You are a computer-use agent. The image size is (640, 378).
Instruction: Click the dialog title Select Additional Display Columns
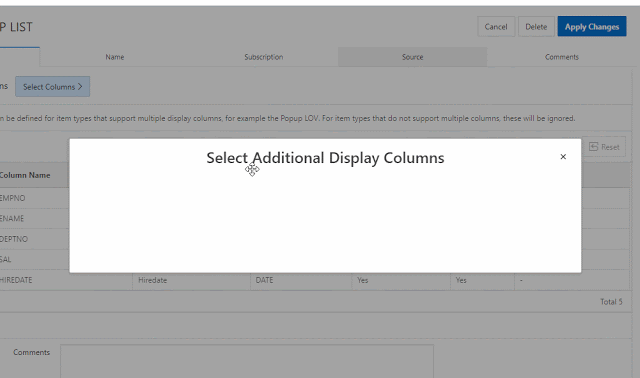pyautogui.click(x=325, y=158)
